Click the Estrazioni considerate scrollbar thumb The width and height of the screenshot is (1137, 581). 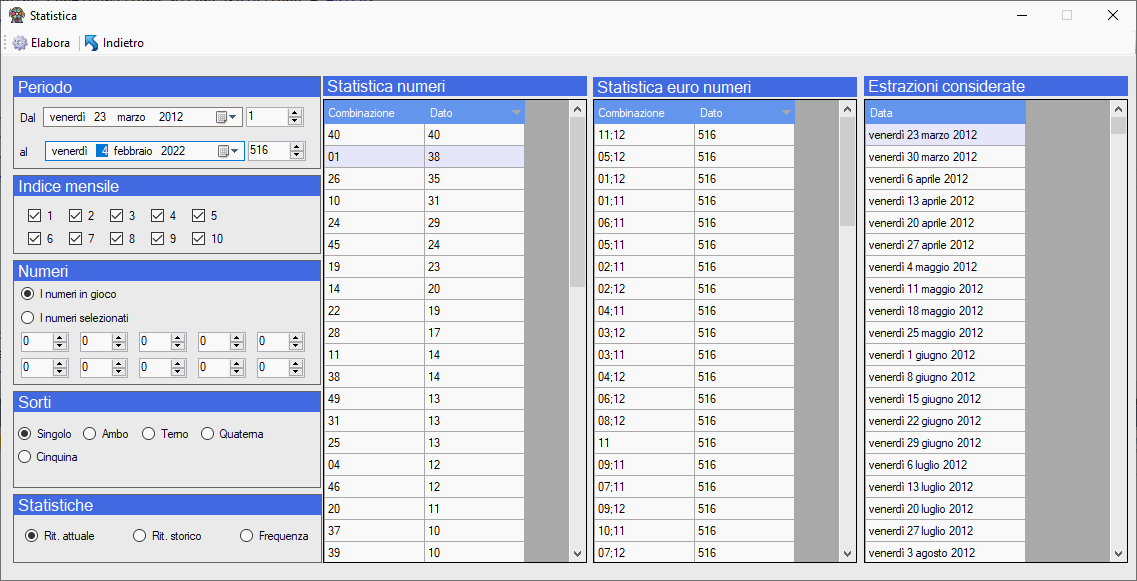pyautogui.click(x=1118, y=125)
